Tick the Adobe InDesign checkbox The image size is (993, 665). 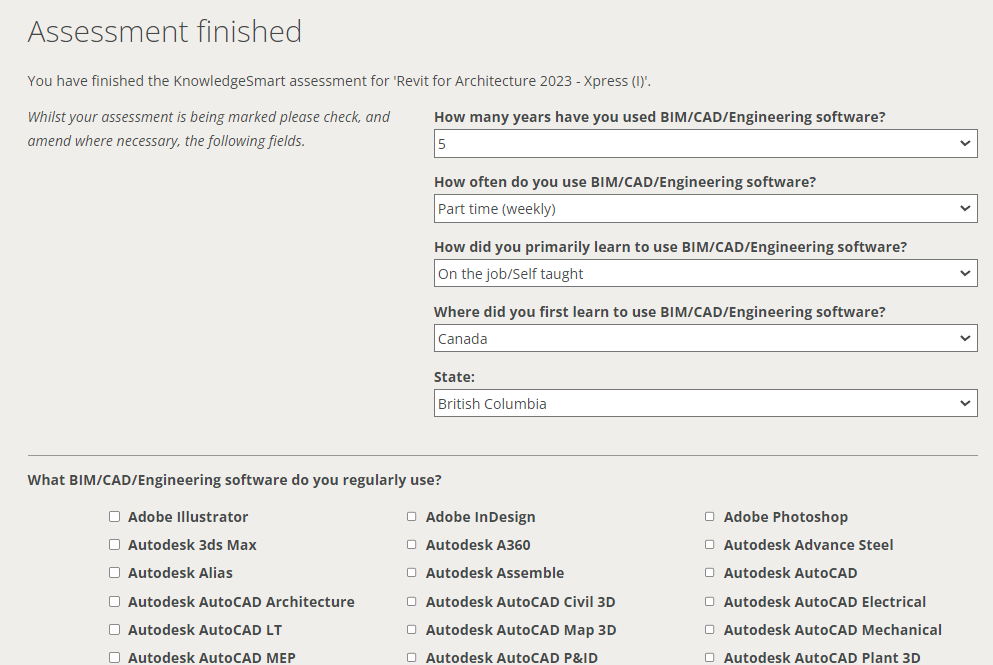[412, 517]
